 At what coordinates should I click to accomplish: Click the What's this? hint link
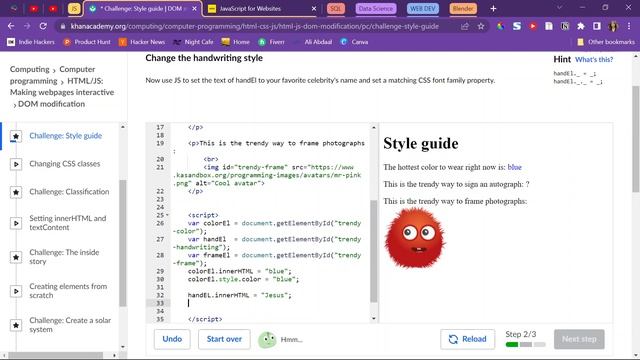click(x=594, y=60)
